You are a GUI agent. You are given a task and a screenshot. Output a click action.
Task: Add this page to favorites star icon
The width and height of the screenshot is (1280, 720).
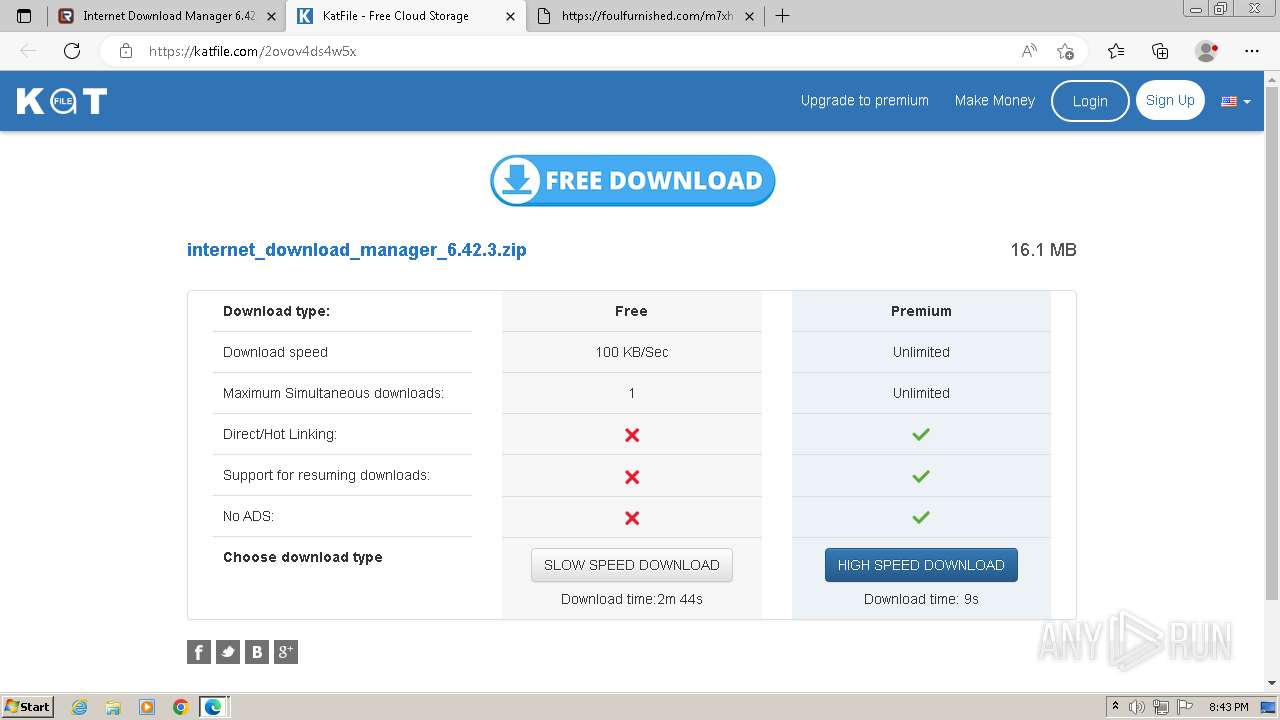(1065, 51)
